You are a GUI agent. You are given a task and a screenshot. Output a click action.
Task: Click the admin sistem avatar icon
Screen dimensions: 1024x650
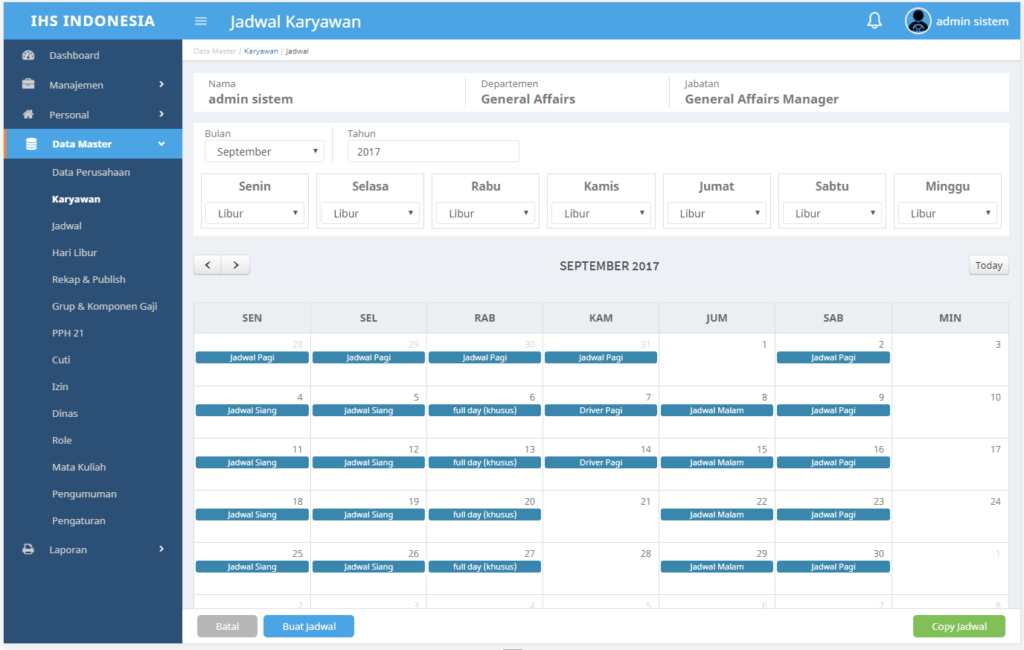(x=917, y=20)
